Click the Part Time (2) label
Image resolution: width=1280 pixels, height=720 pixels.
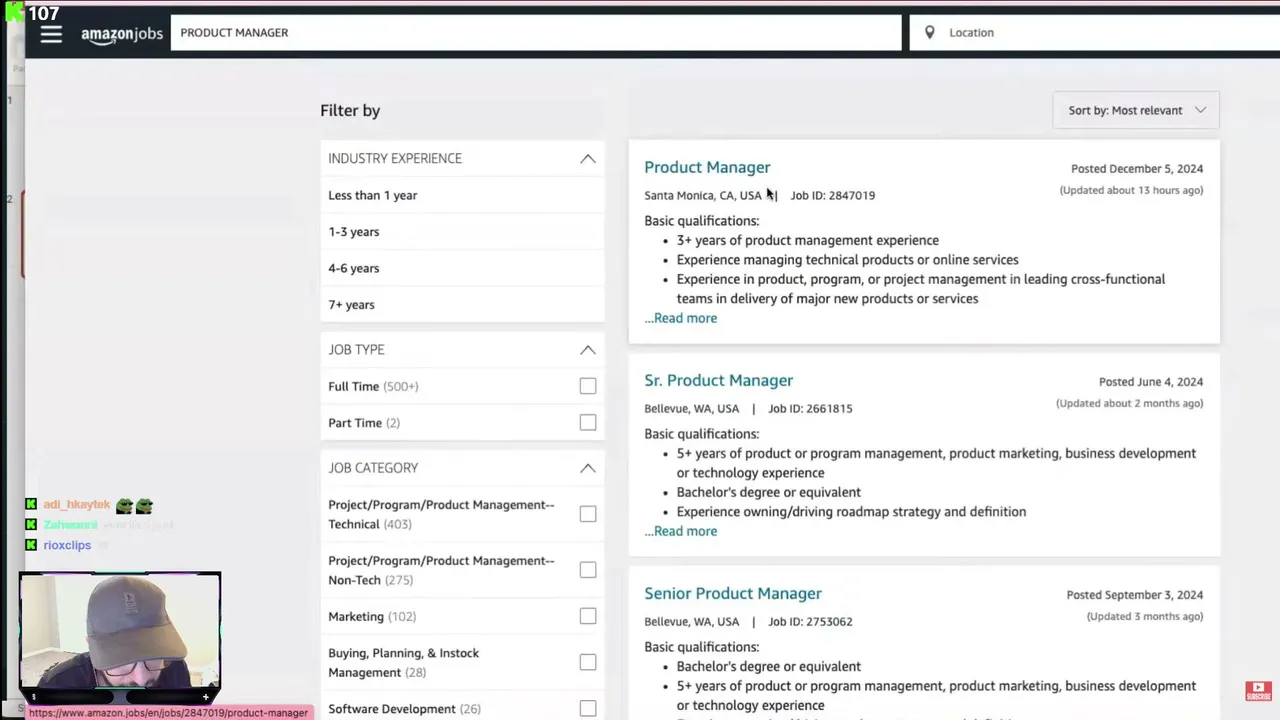[364, 423]
